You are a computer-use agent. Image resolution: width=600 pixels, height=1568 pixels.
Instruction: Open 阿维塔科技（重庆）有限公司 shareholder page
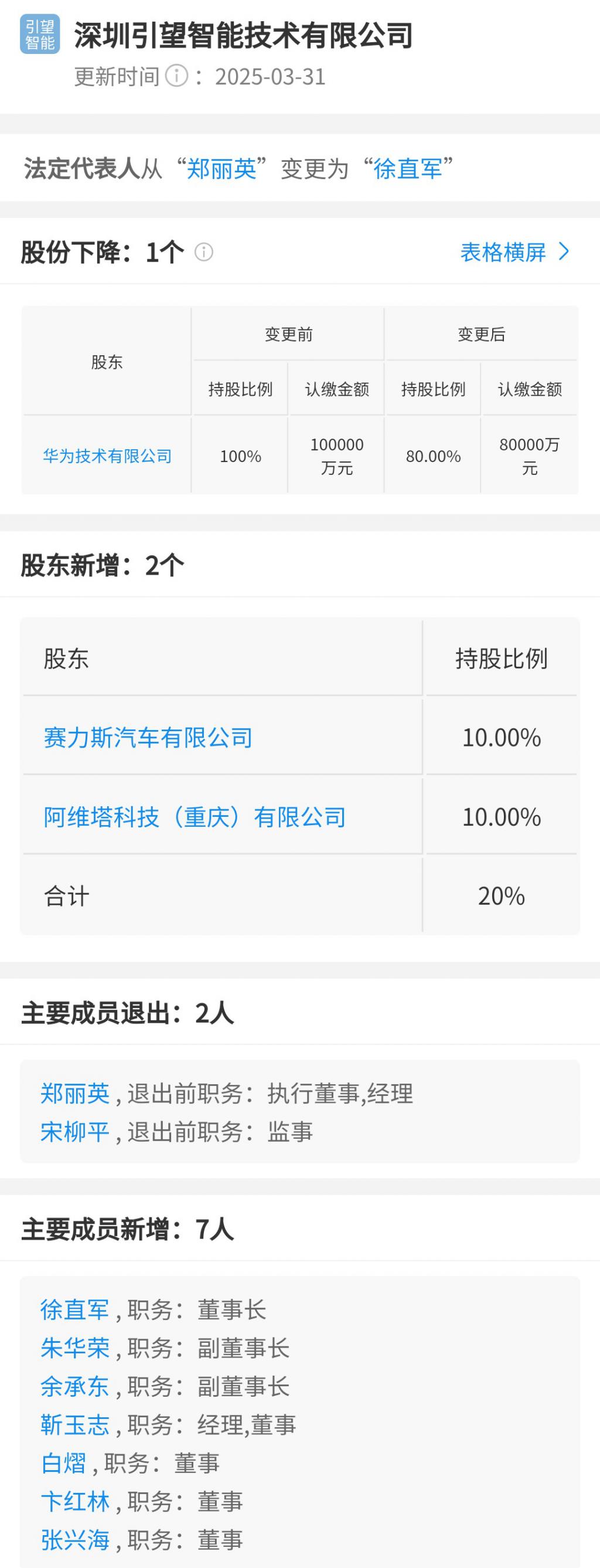click(x=195, y=817)
